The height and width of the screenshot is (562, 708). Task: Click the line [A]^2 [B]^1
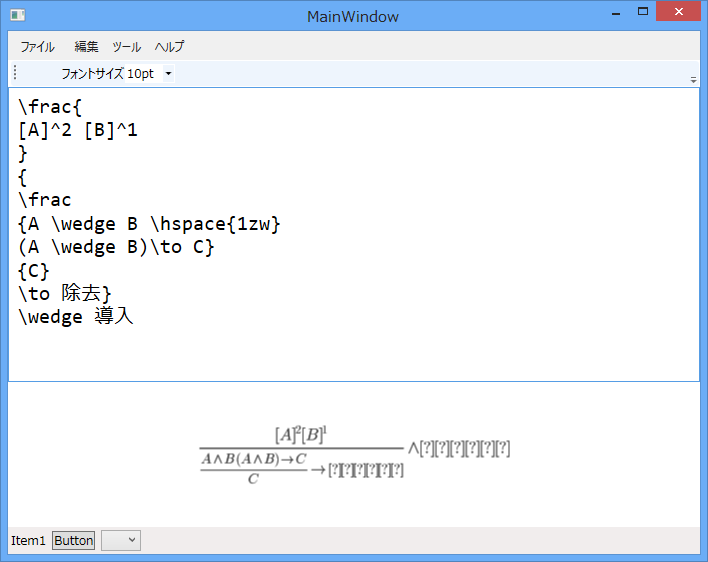[x=78, y=130]
